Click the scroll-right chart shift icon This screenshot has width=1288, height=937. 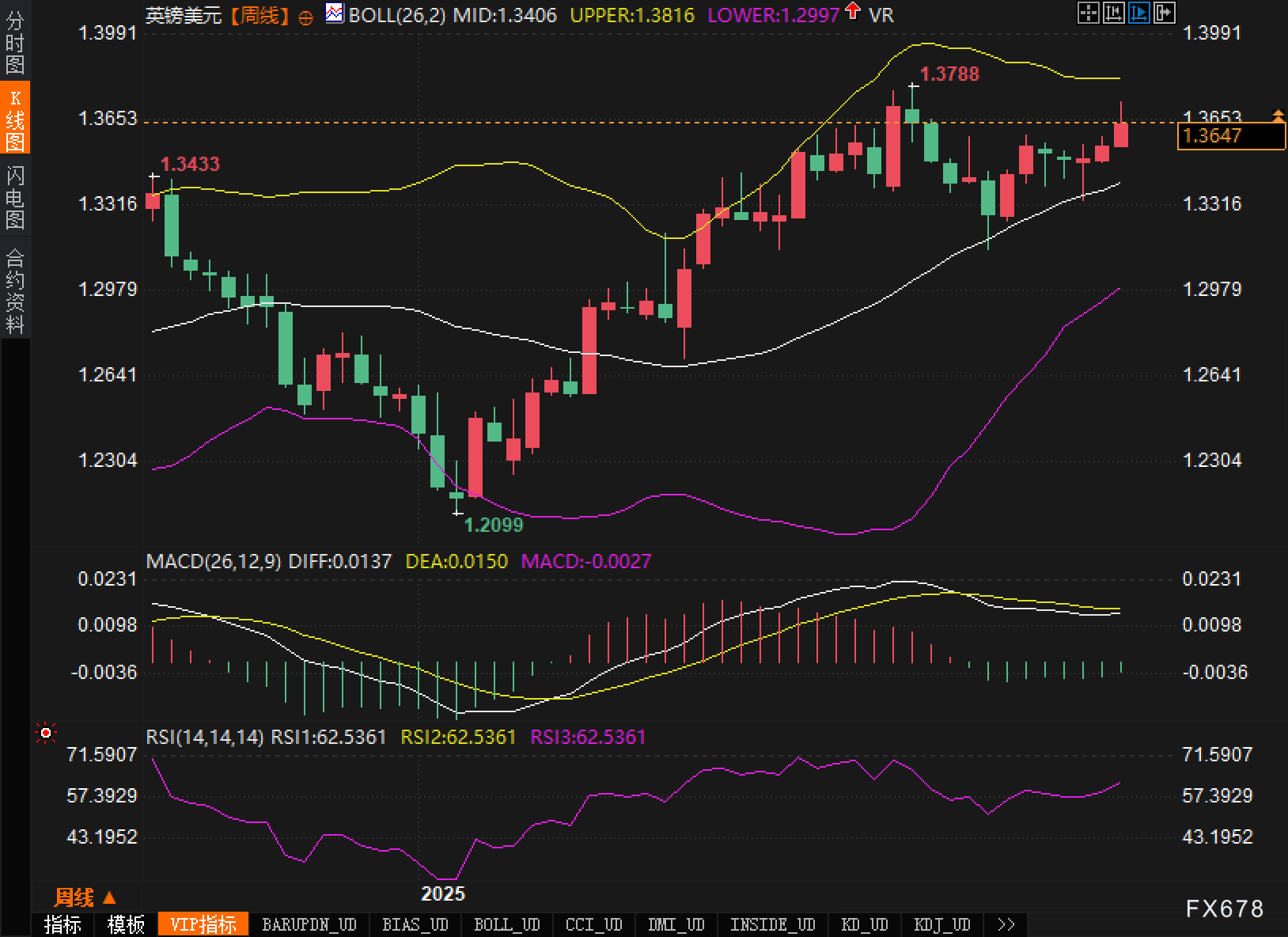coord(1164,13)
